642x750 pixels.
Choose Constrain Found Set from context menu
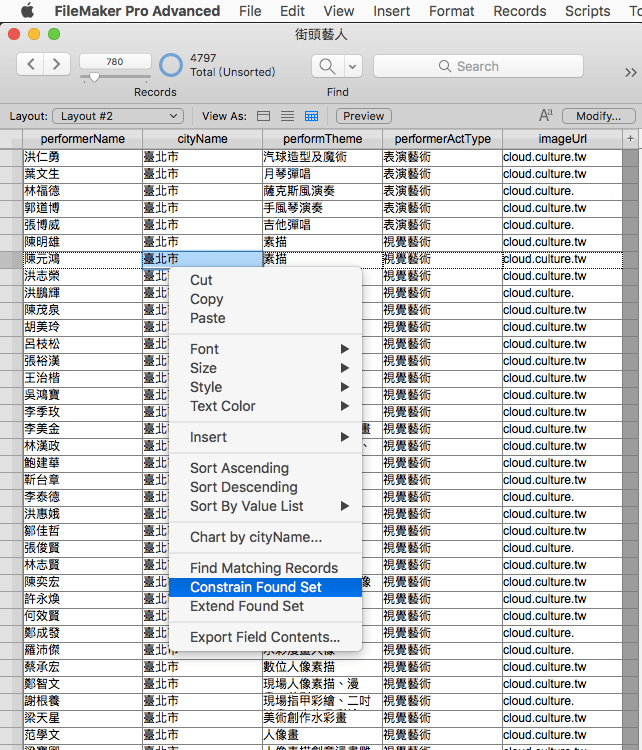(x=256, y=587)
